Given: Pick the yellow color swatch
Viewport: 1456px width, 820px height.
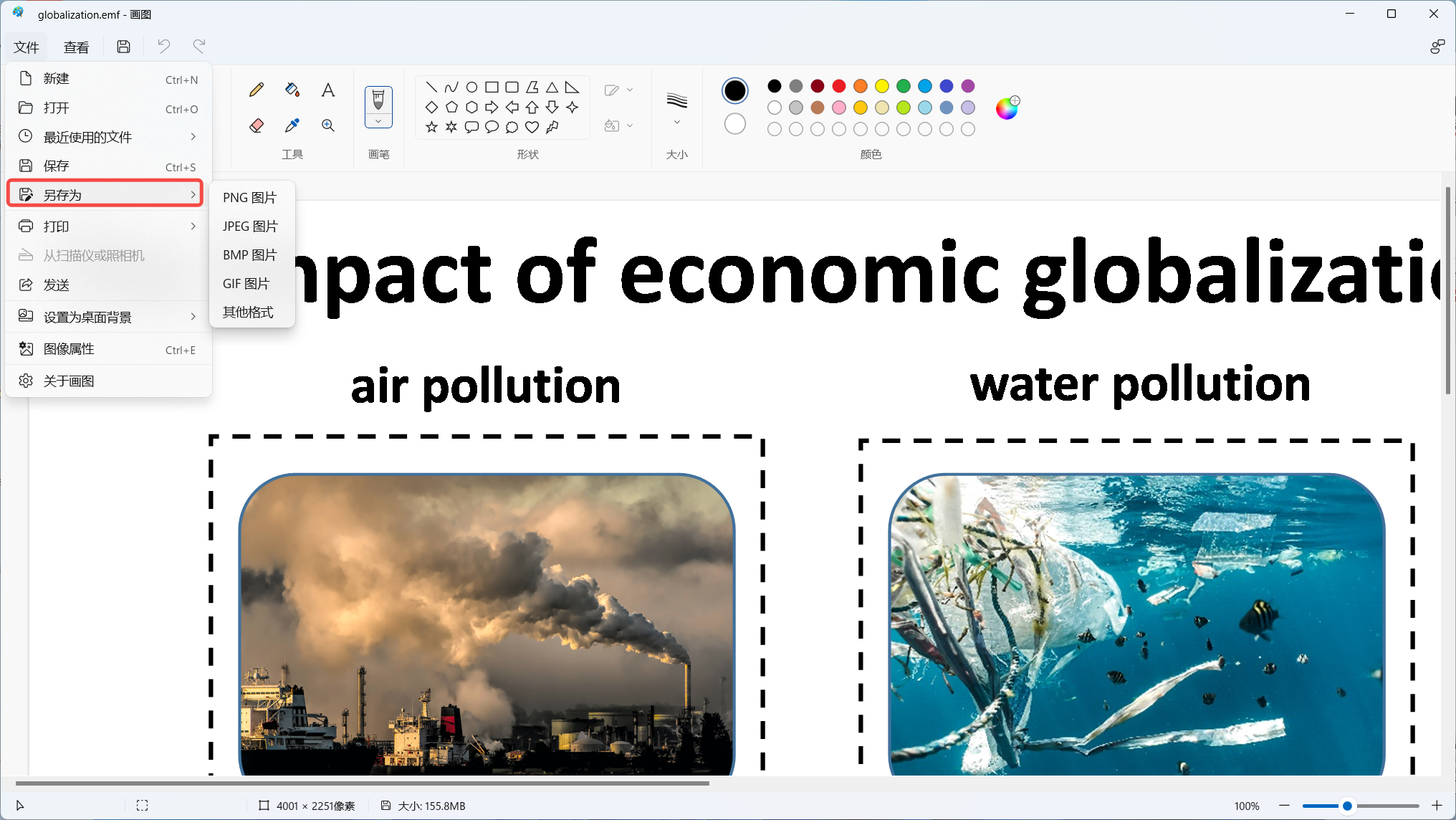Looking at the screenshot, I should 882,86.
